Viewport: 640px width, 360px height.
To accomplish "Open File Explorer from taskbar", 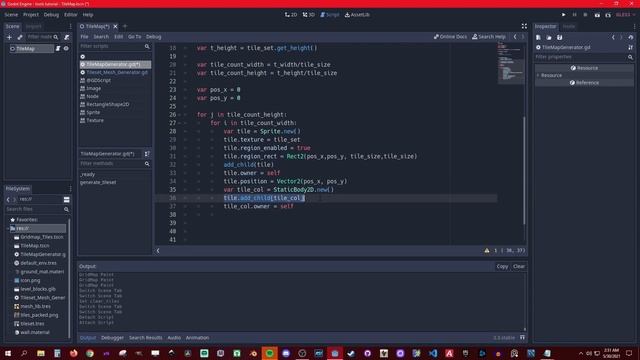I will click(41, 353).
